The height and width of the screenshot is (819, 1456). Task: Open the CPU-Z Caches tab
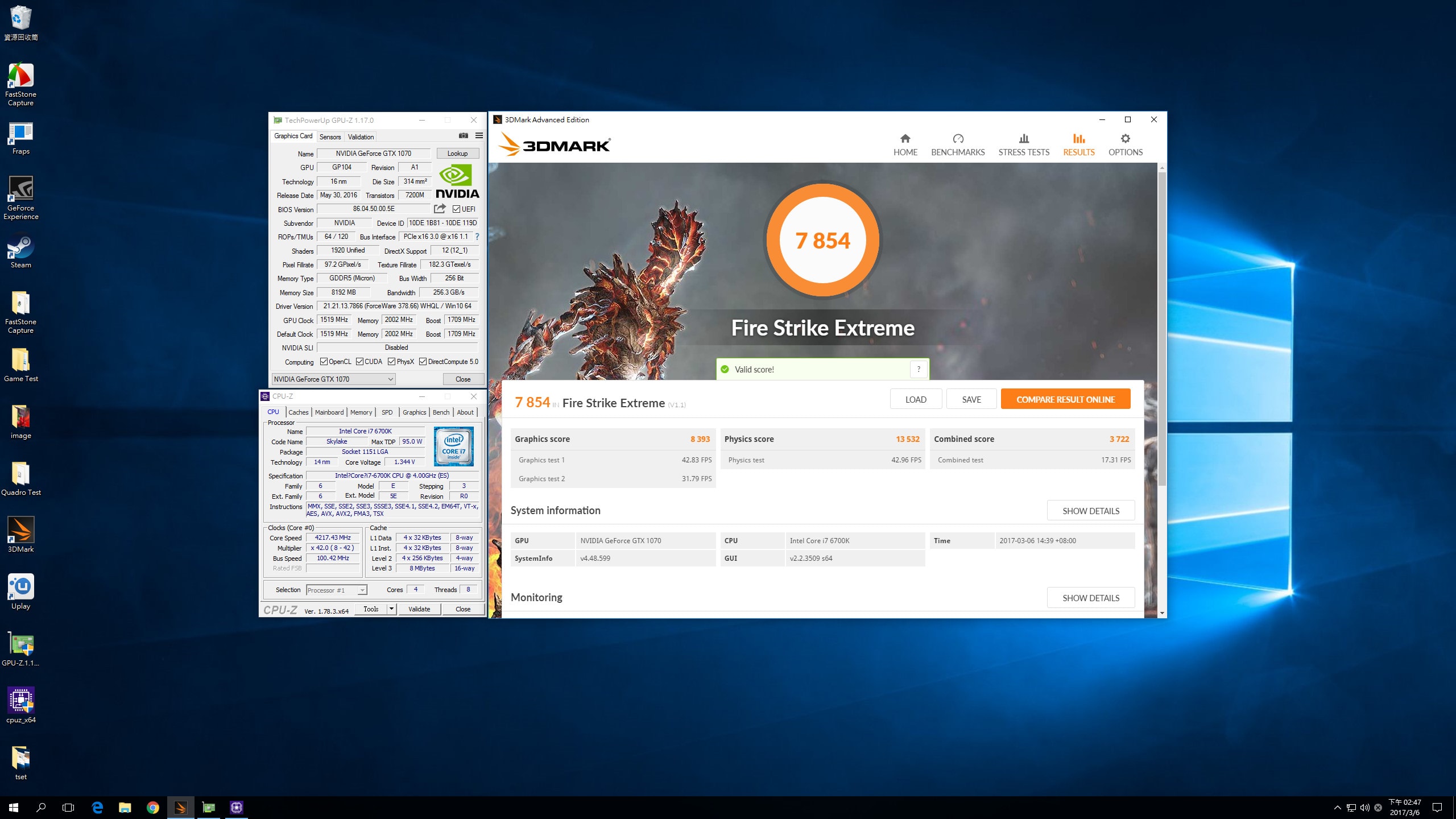pos(298,412)
